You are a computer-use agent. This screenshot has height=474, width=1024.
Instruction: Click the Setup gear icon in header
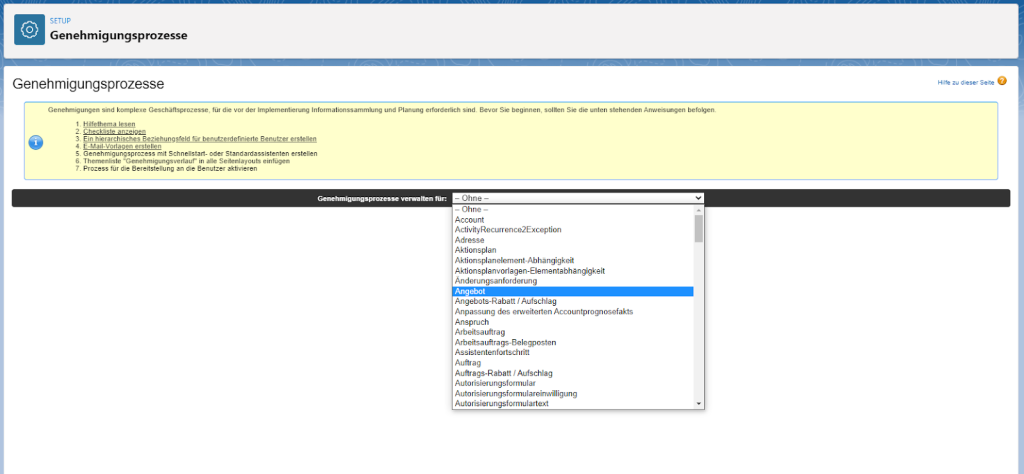30,30
